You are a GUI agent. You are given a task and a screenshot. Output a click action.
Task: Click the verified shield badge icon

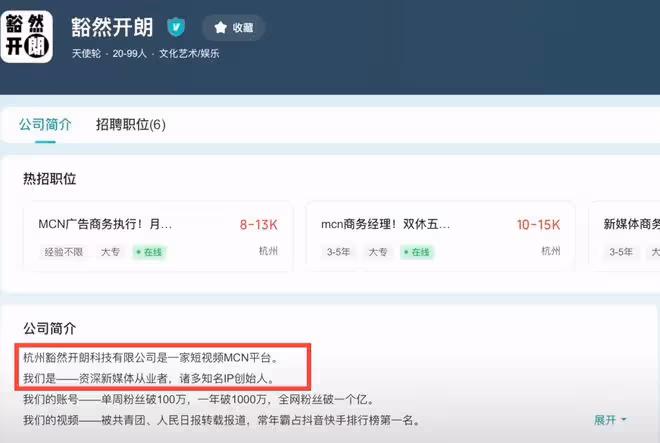tap(176, 27)
